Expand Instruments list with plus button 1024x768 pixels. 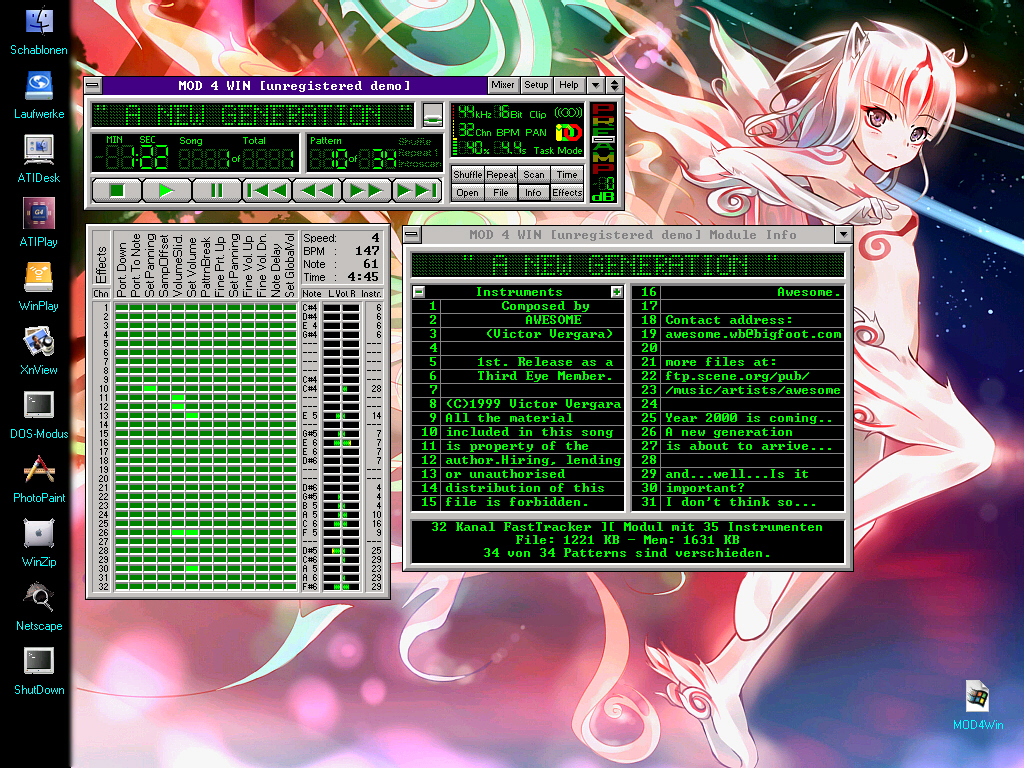[616, 292]
